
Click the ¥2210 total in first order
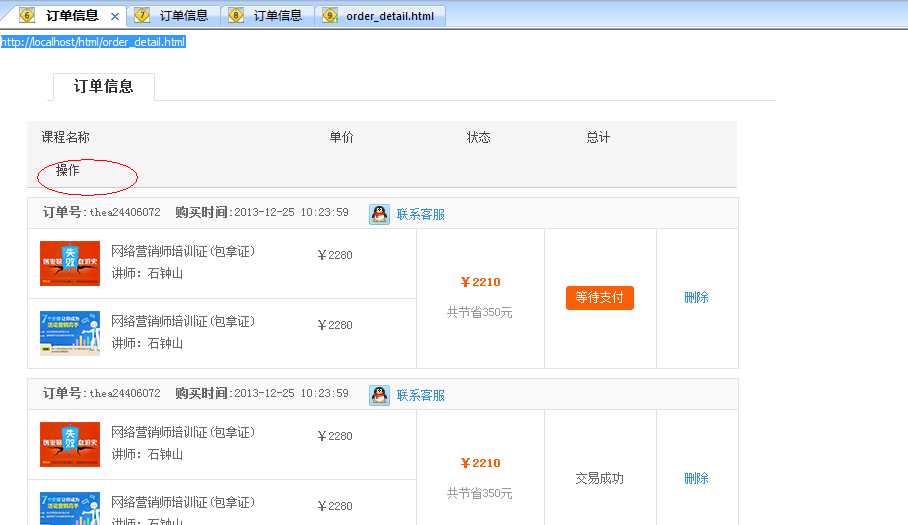[x=480, y=282]
